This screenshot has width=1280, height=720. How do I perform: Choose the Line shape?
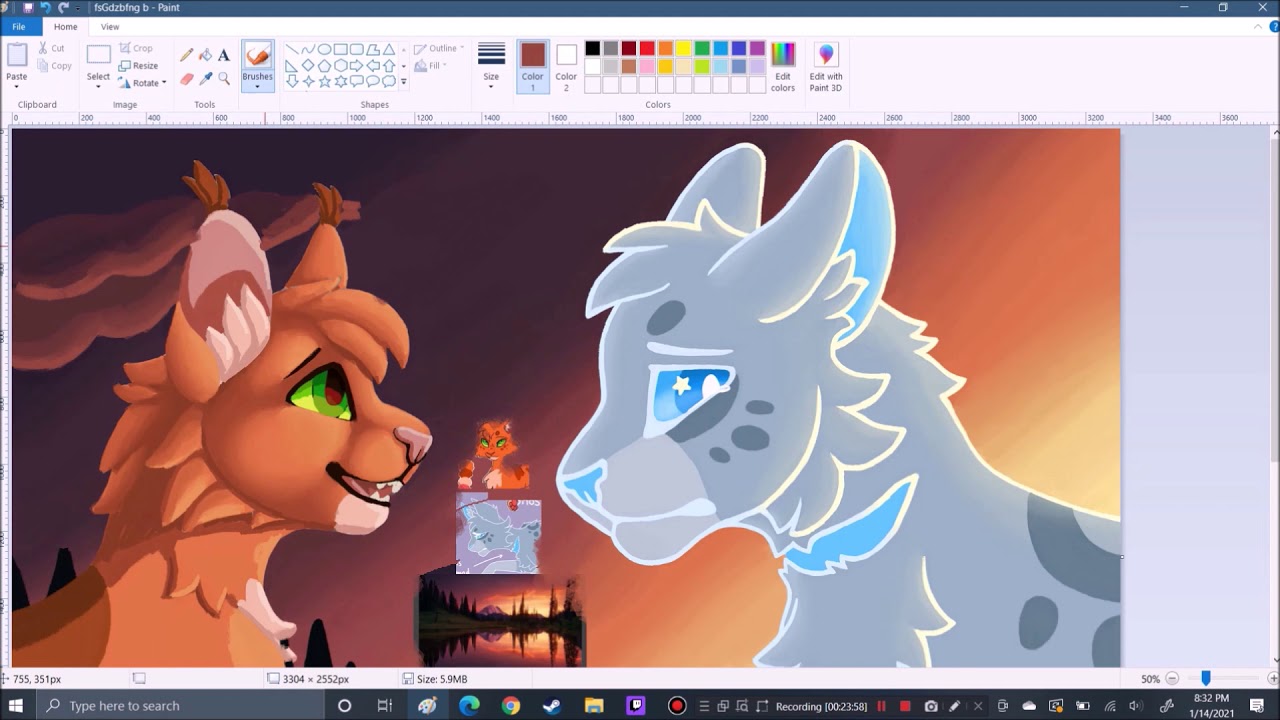pyautogui.click(x=292, y=49)
